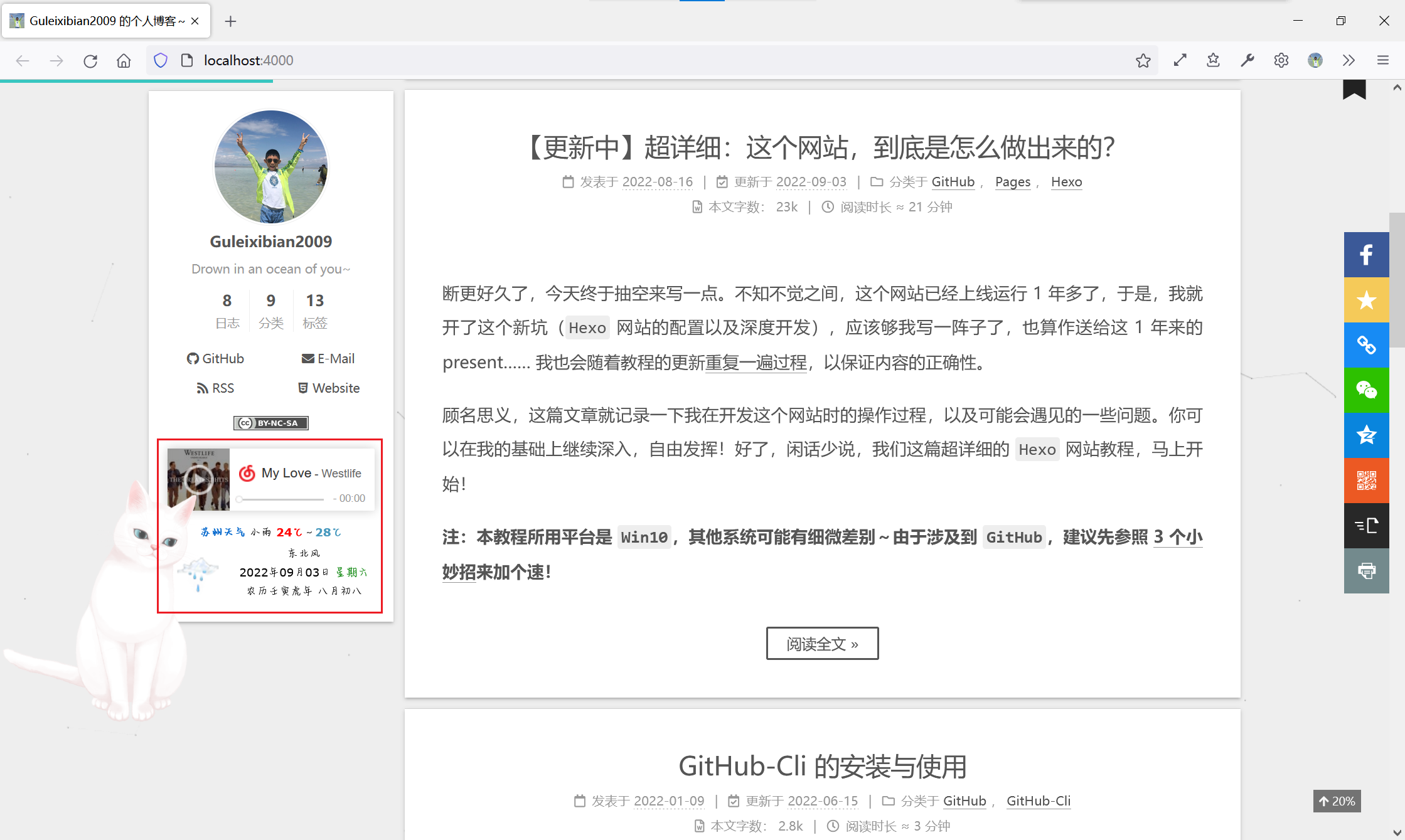Expand browser overflow chevrons menu
This screenshot has width=1405, height=840.
[1349, 60]
